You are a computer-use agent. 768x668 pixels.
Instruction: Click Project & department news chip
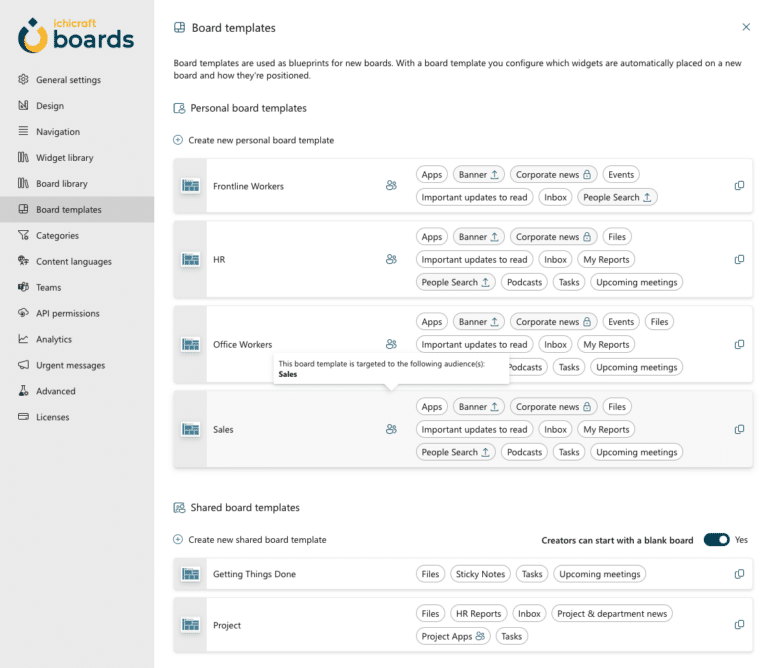point(612,614)
